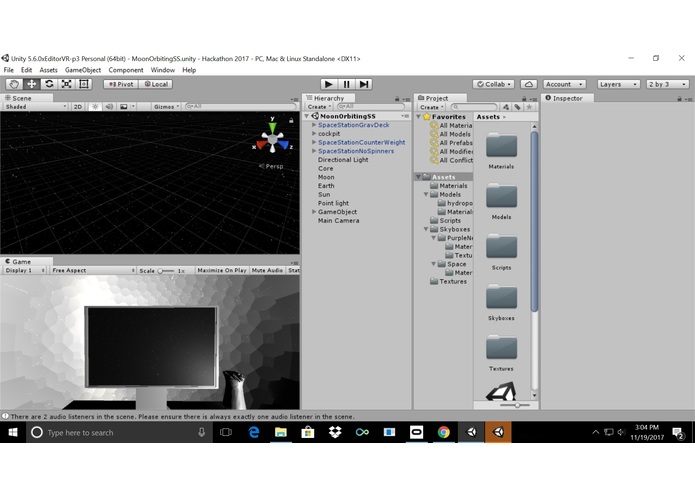This screenshot has width=695, height=494.
Task: Click the Play button
Action: coord(328,84)
